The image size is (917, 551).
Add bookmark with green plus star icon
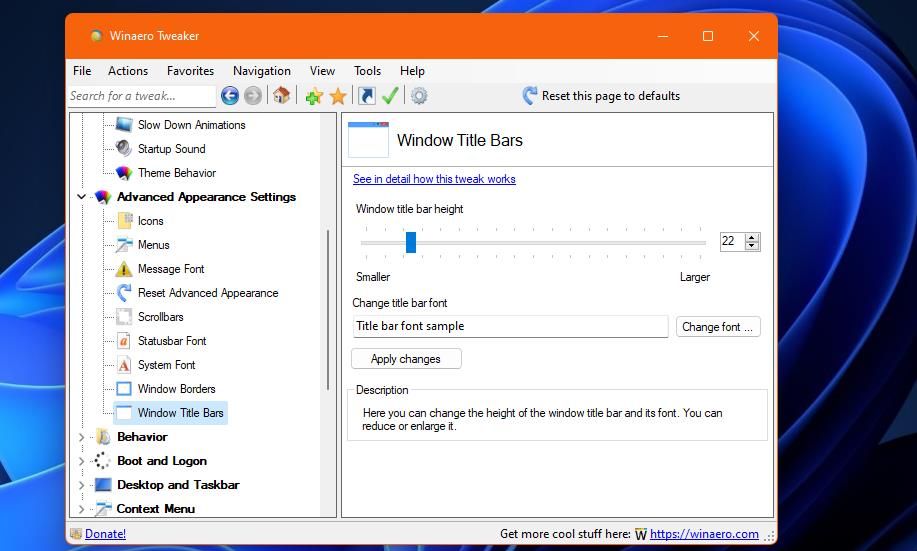point(314,96)
